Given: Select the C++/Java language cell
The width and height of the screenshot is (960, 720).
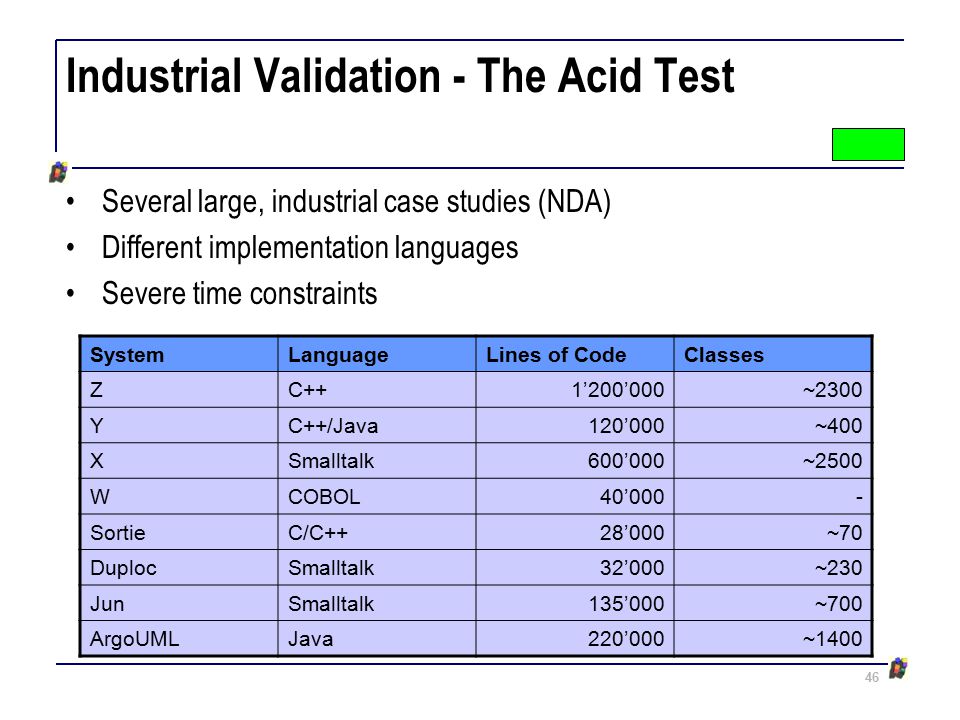Looking at the screenshot, I should coord(377,426).
